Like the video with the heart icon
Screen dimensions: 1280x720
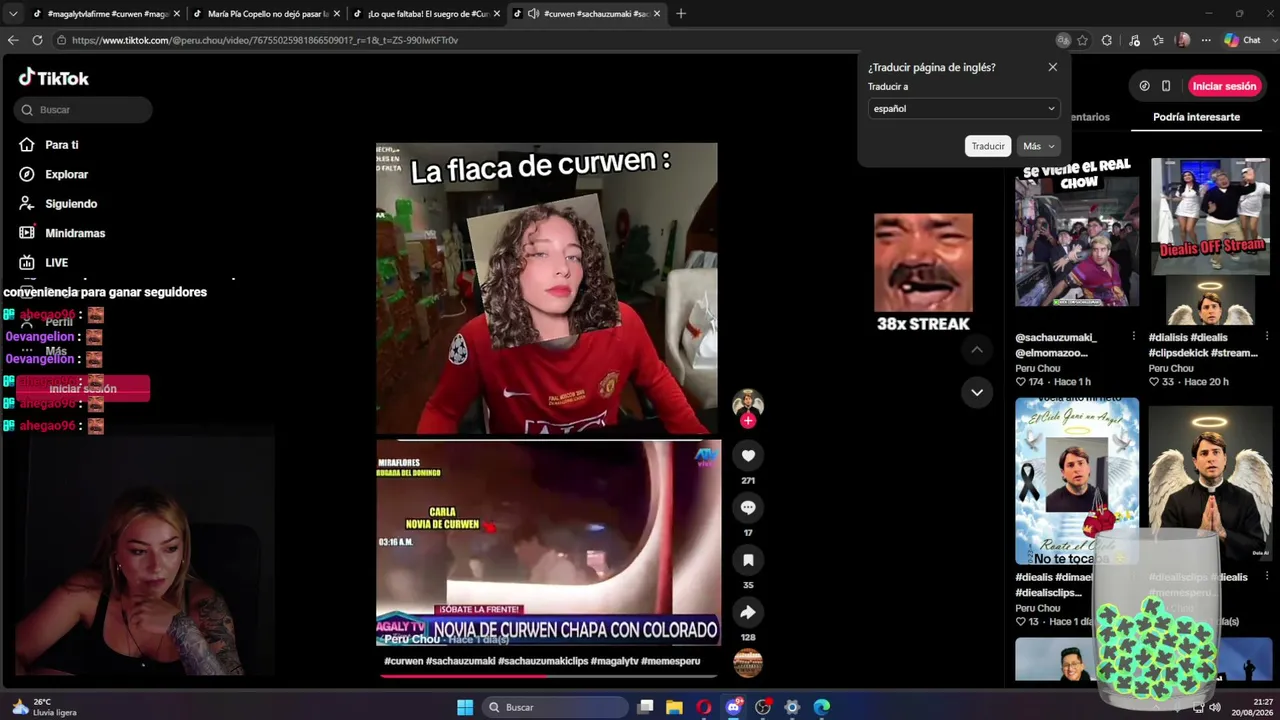click(x=748, y=456)
